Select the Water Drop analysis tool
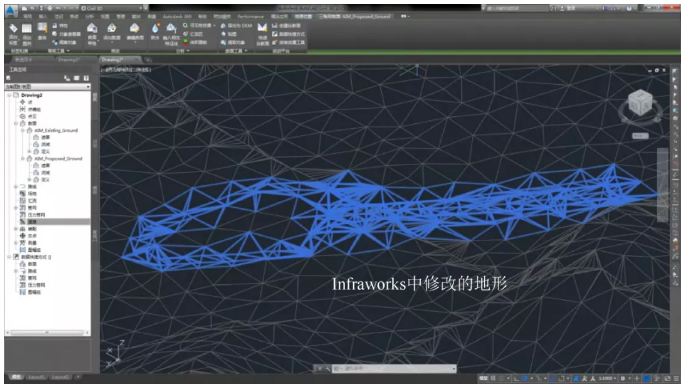 (x=155, y=32)
